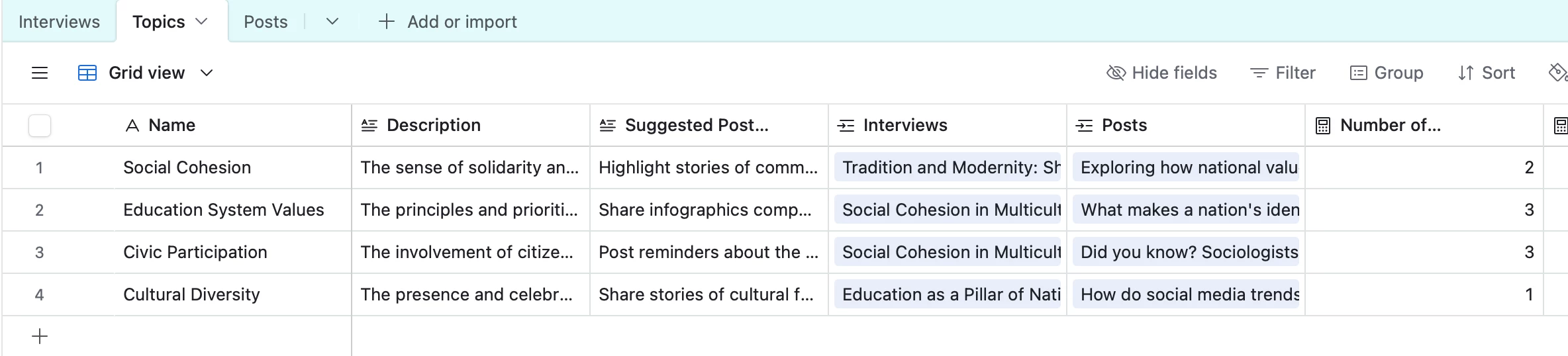Click Add or import button
Image resolution: width=1568 pixels, height=356 pixels.
[448, 22]
